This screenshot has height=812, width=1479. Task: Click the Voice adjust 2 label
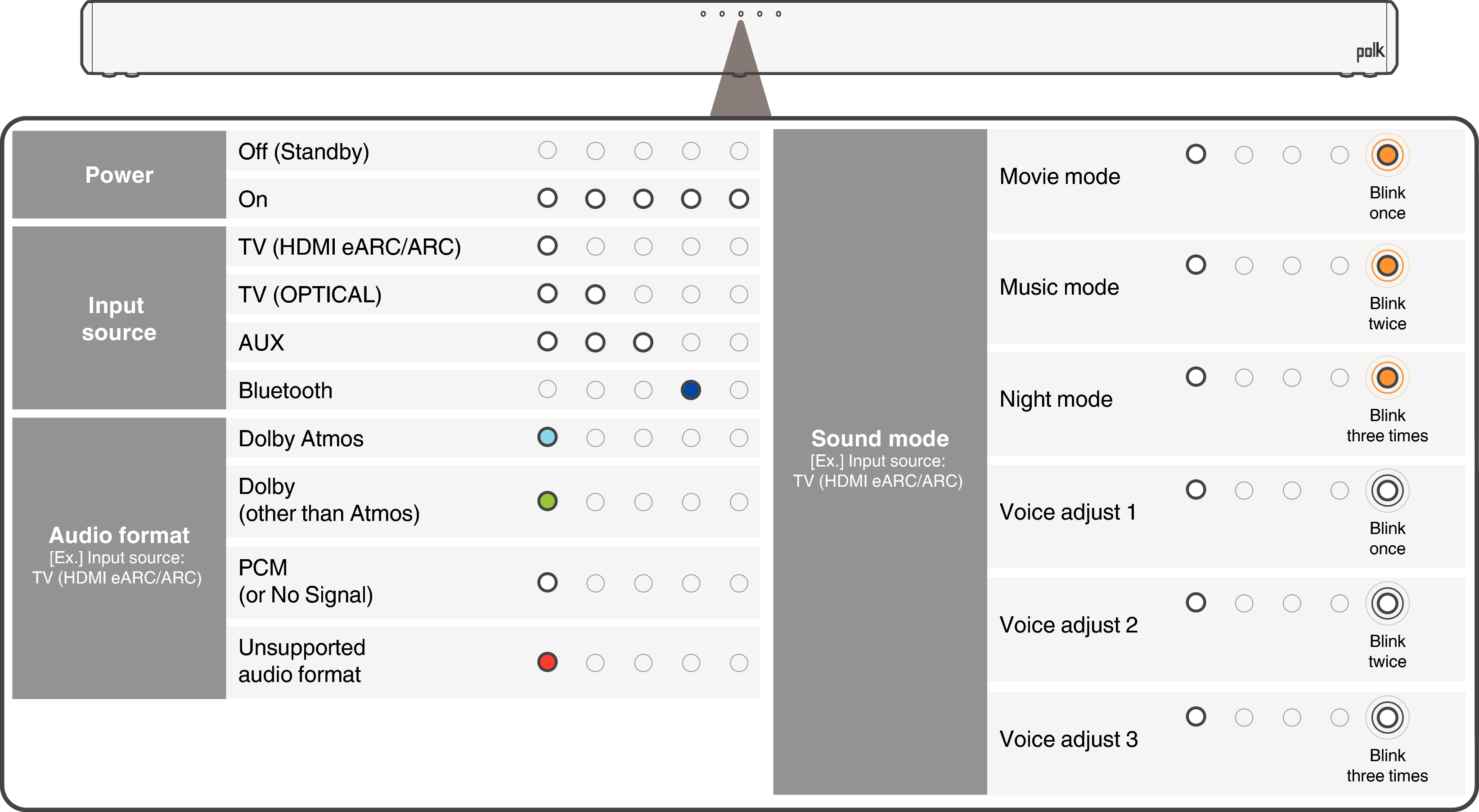(x=1069, y=625)
